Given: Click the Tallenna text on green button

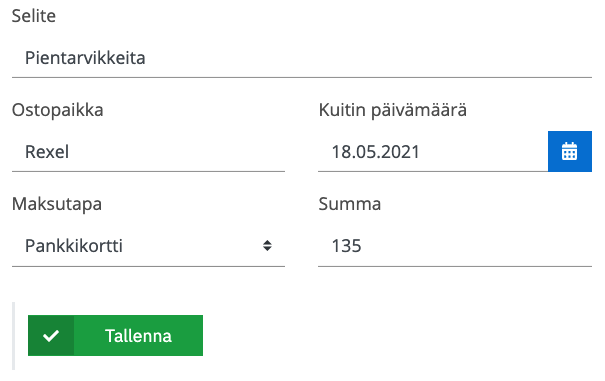Looking at the screenshot, I should [138, 336].
